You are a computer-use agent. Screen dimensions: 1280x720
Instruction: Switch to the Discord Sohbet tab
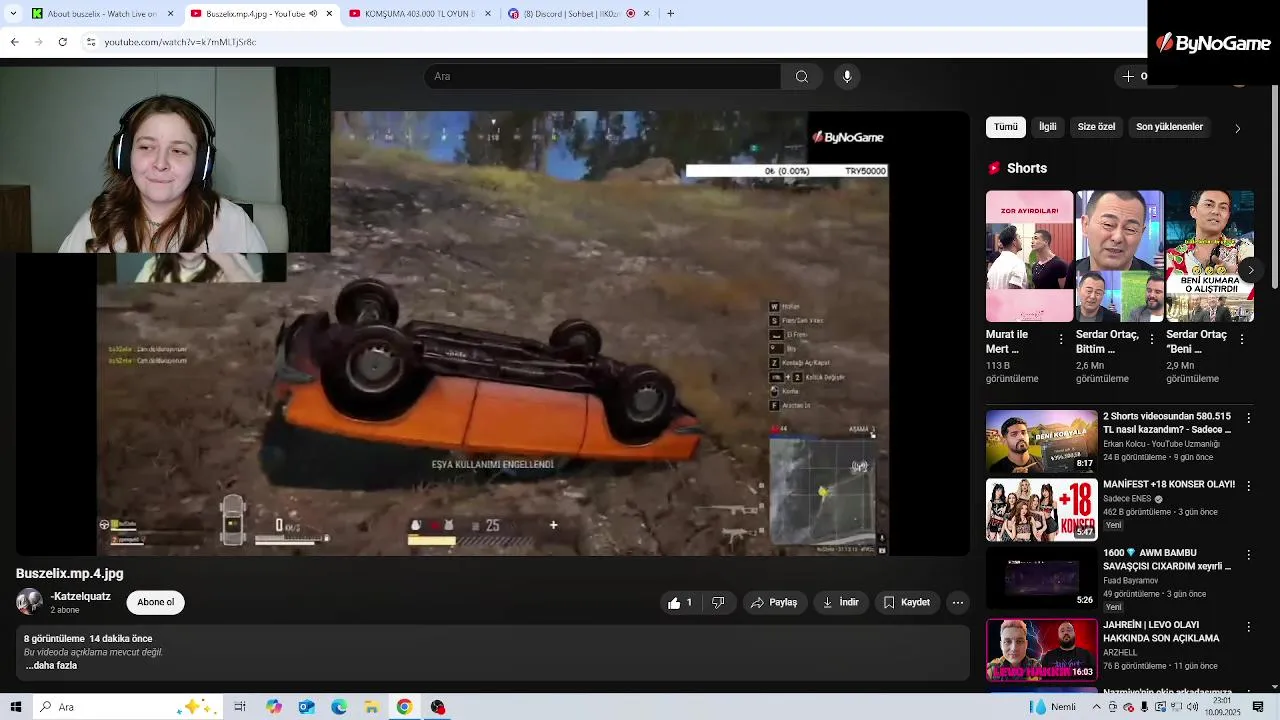578,13
